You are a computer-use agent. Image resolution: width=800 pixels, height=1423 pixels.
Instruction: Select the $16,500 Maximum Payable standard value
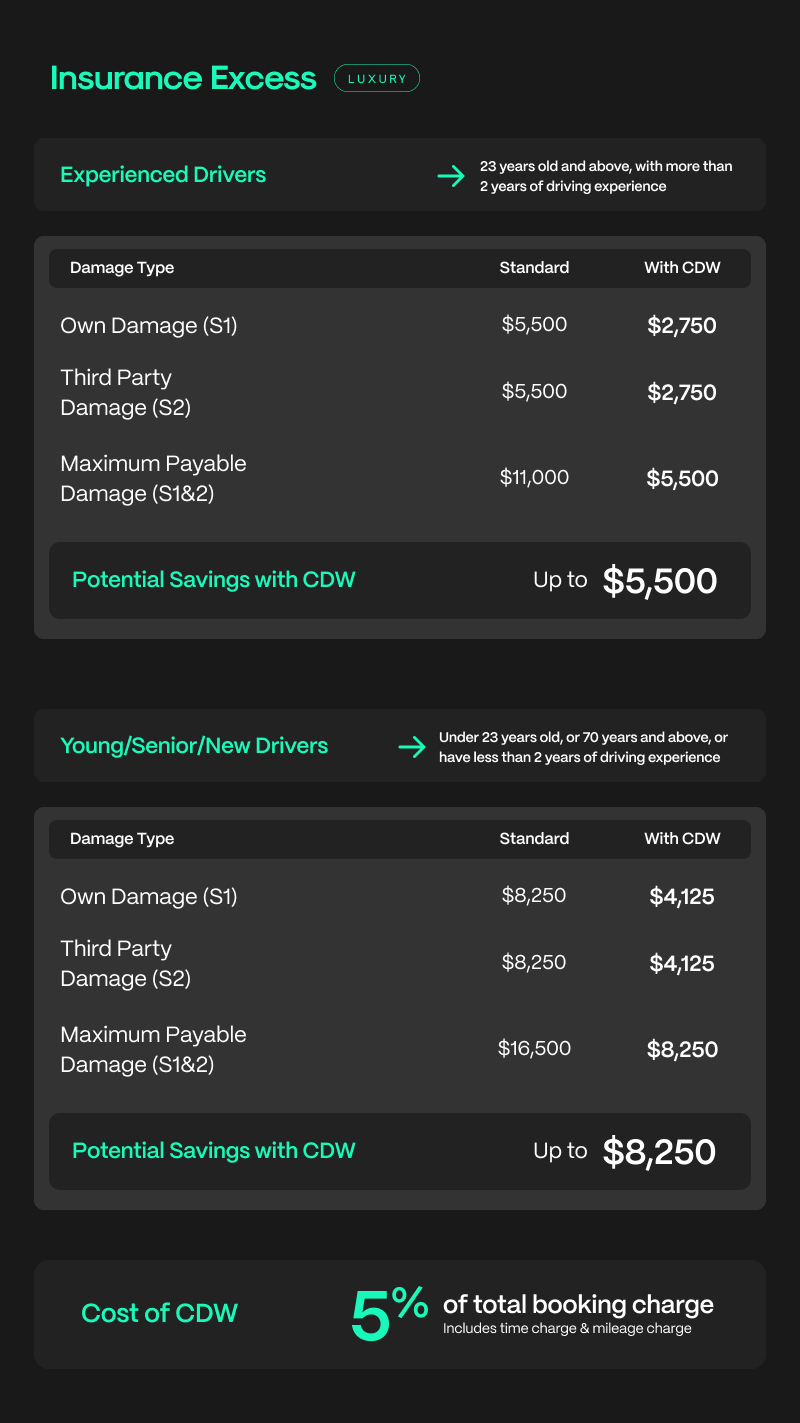pyautogui.click(x=534, y=1049)
